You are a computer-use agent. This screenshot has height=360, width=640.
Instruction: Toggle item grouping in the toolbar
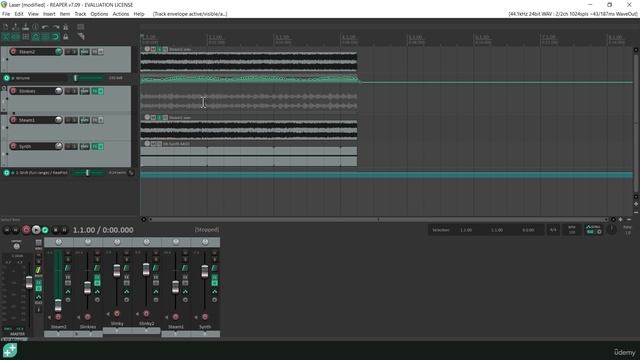click(x=16, y=37)
